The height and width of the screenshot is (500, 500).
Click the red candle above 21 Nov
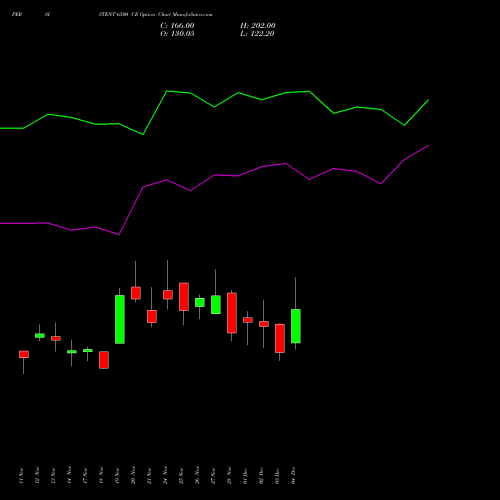coord(152,316)
